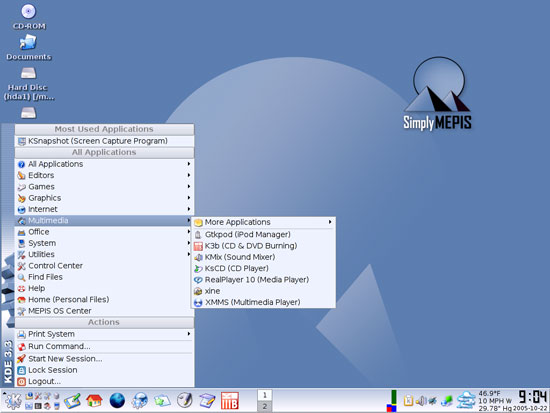The image size is (550, 413).
Task: Click the 2005-10-22 date under the clock
Action: click(530, 408)
